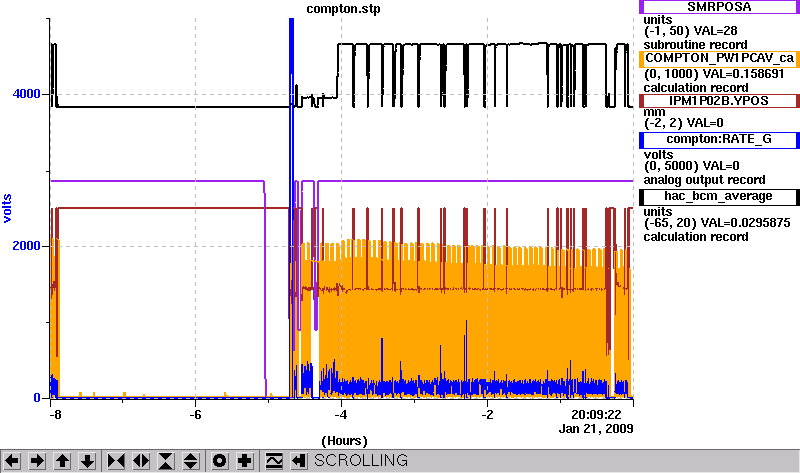The image size is (800, 473).
Task: Click the vertical 'volts' y-axis label
Action: (x=7, y=208)
